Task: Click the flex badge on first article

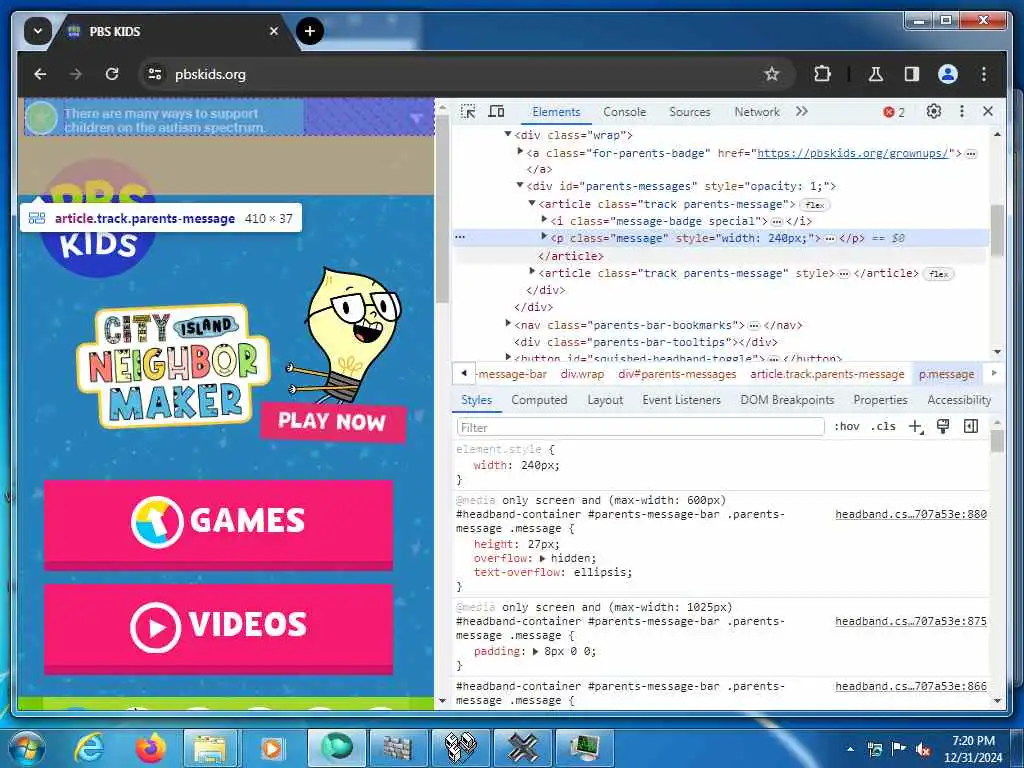Action: tap(814, 205)
